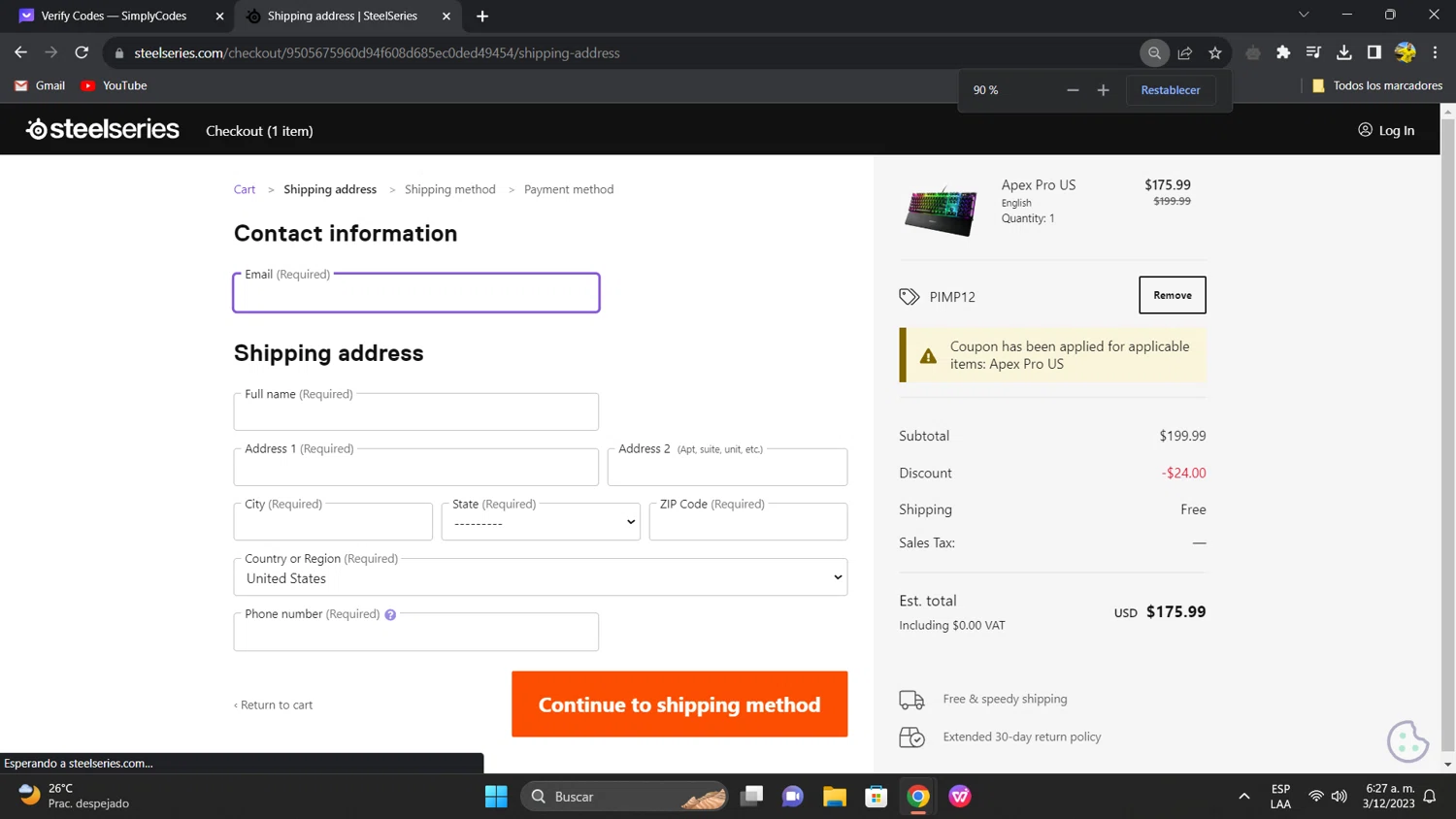Bookmark page with the star icon

[1215, 53]
